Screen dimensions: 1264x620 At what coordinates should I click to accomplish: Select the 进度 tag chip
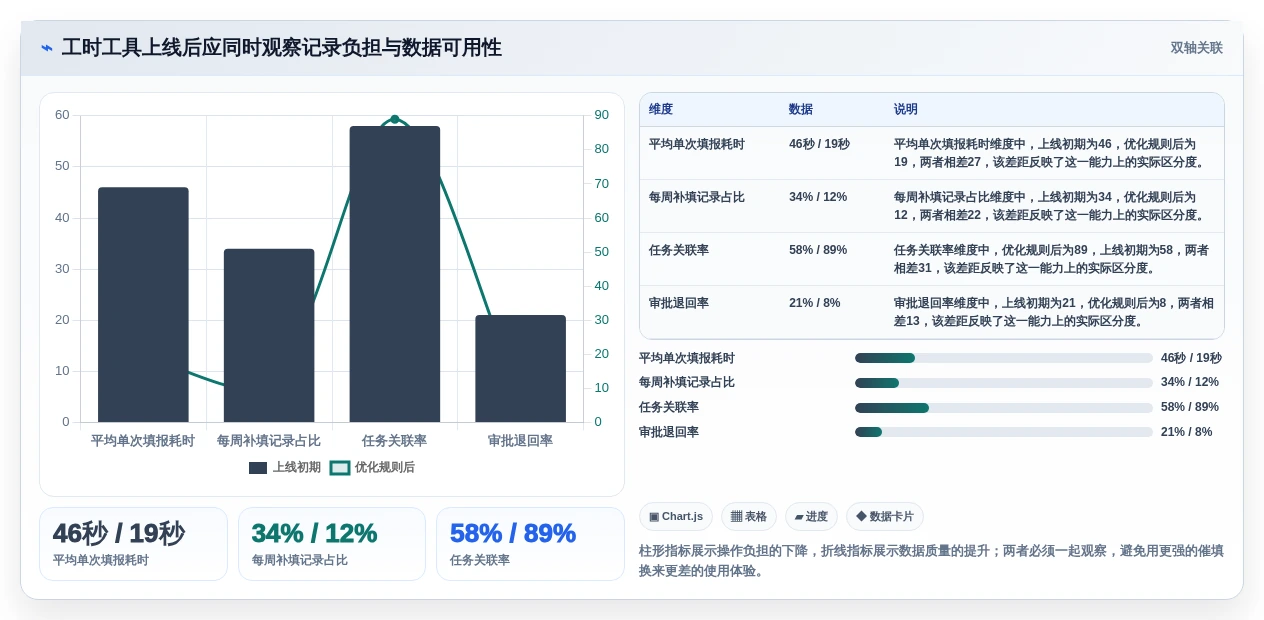(x=811, y=516)
